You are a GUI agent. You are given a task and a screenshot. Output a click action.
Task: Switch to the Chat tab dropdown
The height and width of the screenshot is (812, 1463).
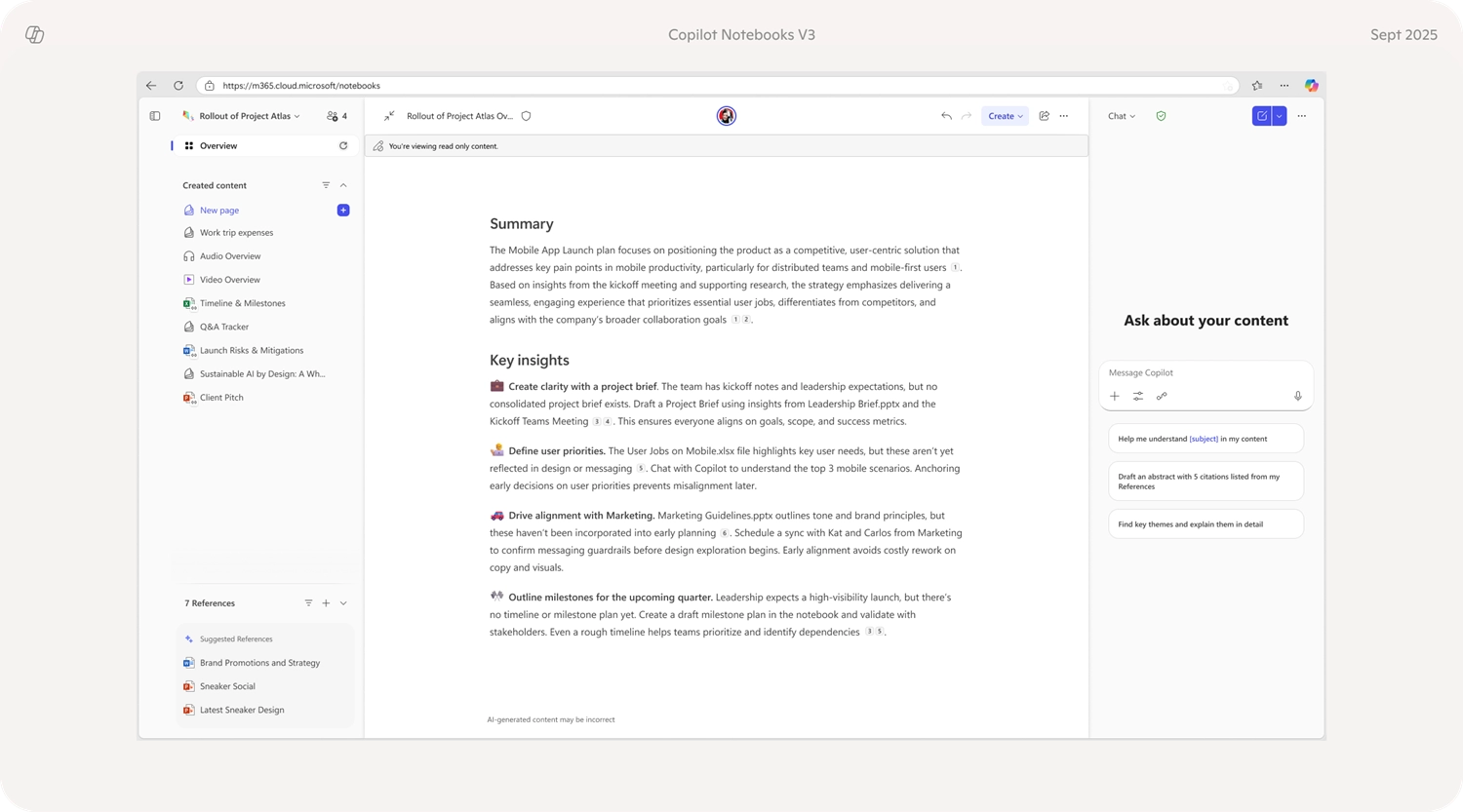pyautogui.click(x=1122, y=115)
